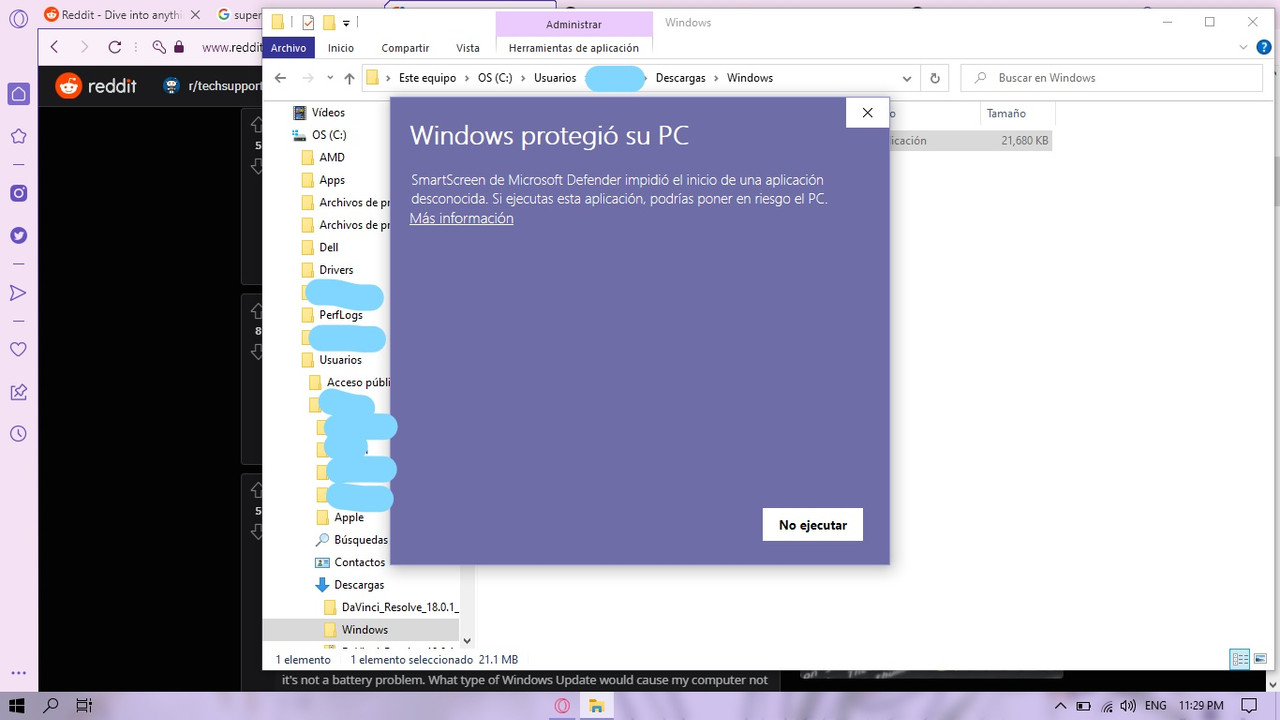The width and height of the screenshot is (1280, 720).
Task: Open Instagram from Opera sidebar
Action: coord(18,193)
